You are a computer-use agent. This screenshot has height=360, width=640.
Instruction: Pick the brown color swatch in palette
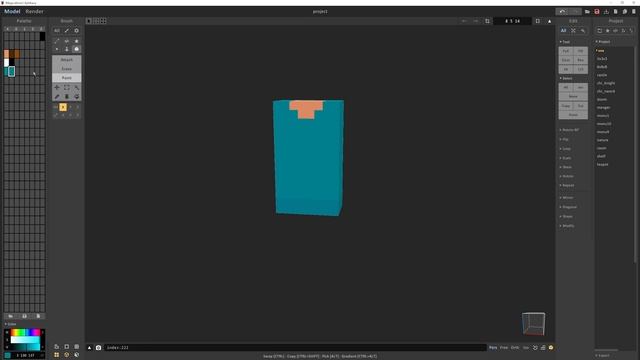[x=17, y=54]
